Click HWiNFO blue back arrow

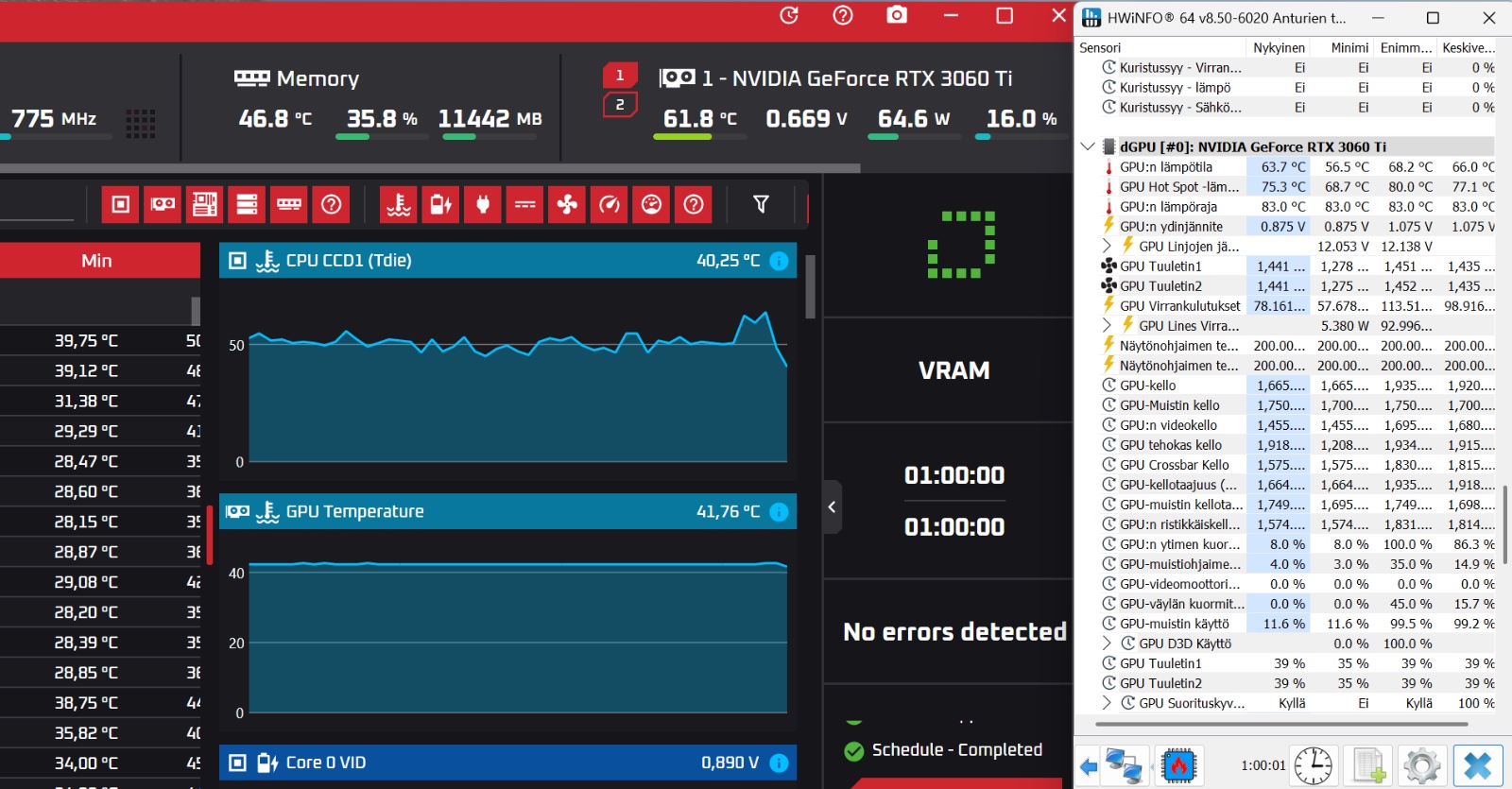pyautogui.click(x=1089, y=765)
